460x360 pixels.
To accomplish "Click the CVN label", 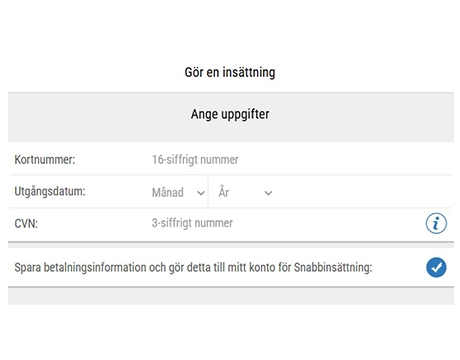I will click(x=26, y=224).
